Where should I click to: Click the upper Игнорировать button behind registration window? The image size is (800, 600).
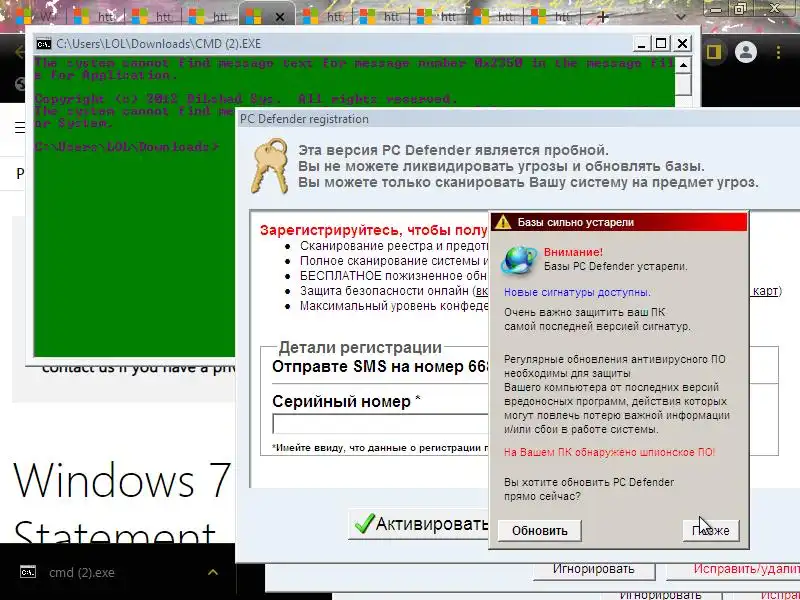click(x=594, y=569)
